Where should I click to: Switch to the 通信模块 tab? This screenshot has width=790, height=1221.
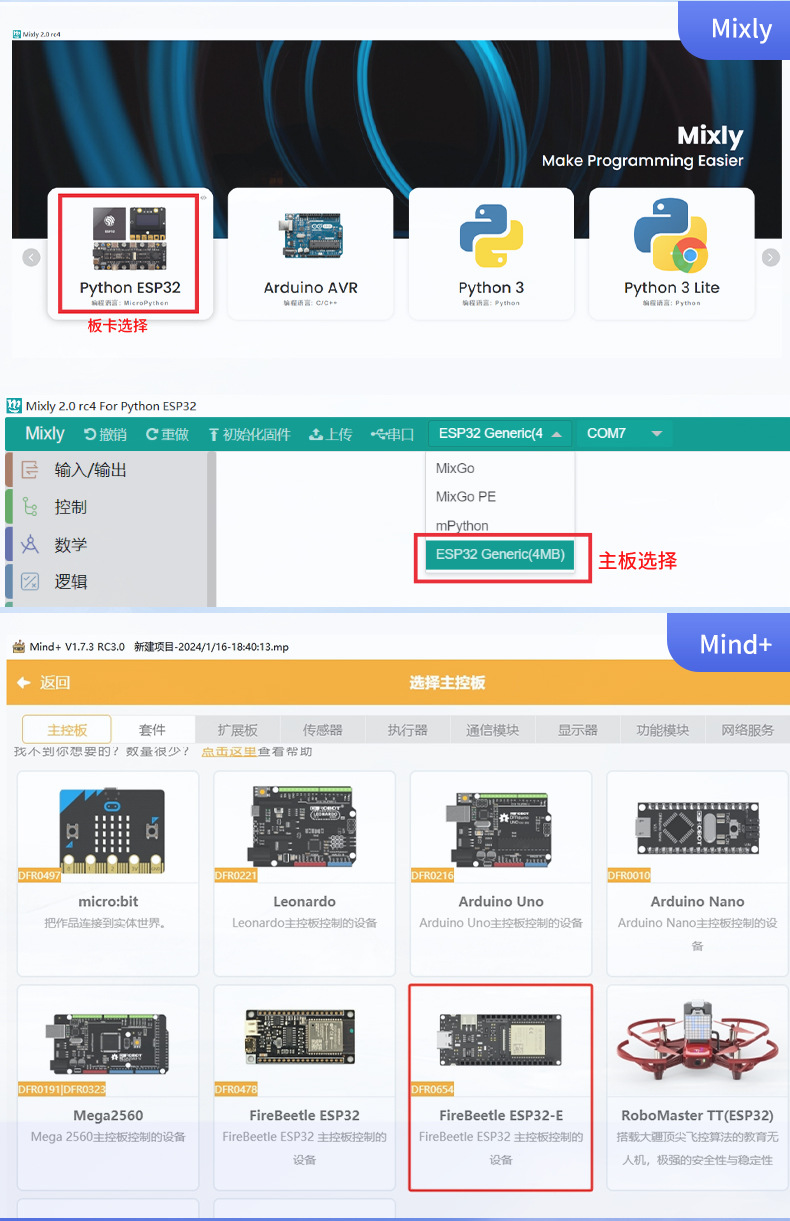(x=493, y=730)
